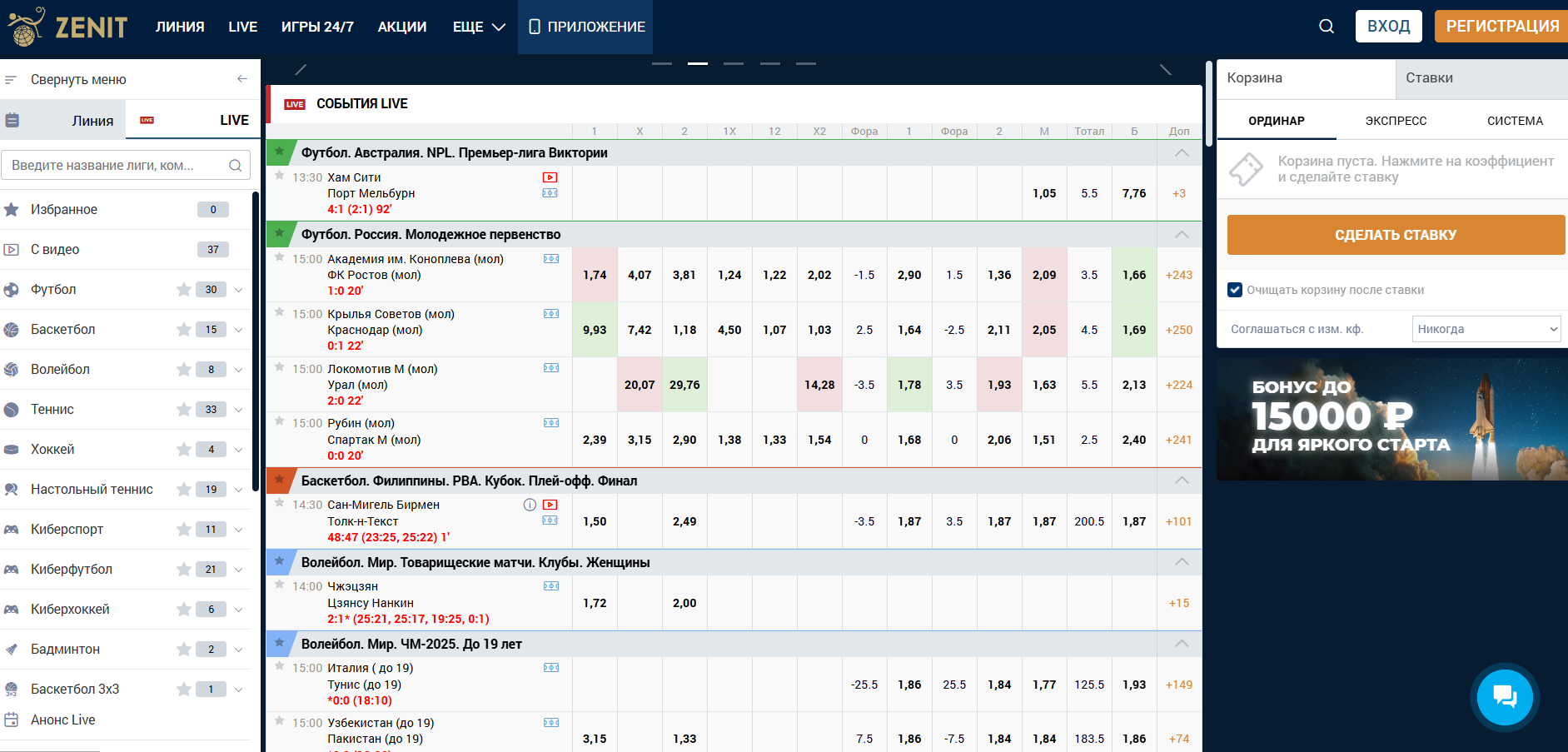Click the phone icon in ПРИЛОЖЕНИЕ
The height and width of the screenshot is (752, 1568).
coord(535,27)
